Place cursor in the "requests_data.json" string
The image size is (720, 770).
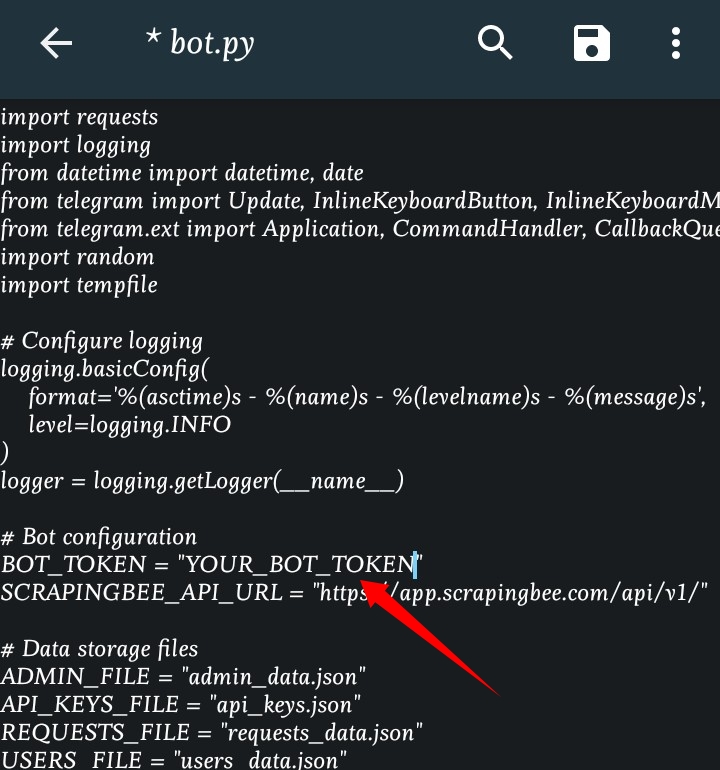(320, 733)
